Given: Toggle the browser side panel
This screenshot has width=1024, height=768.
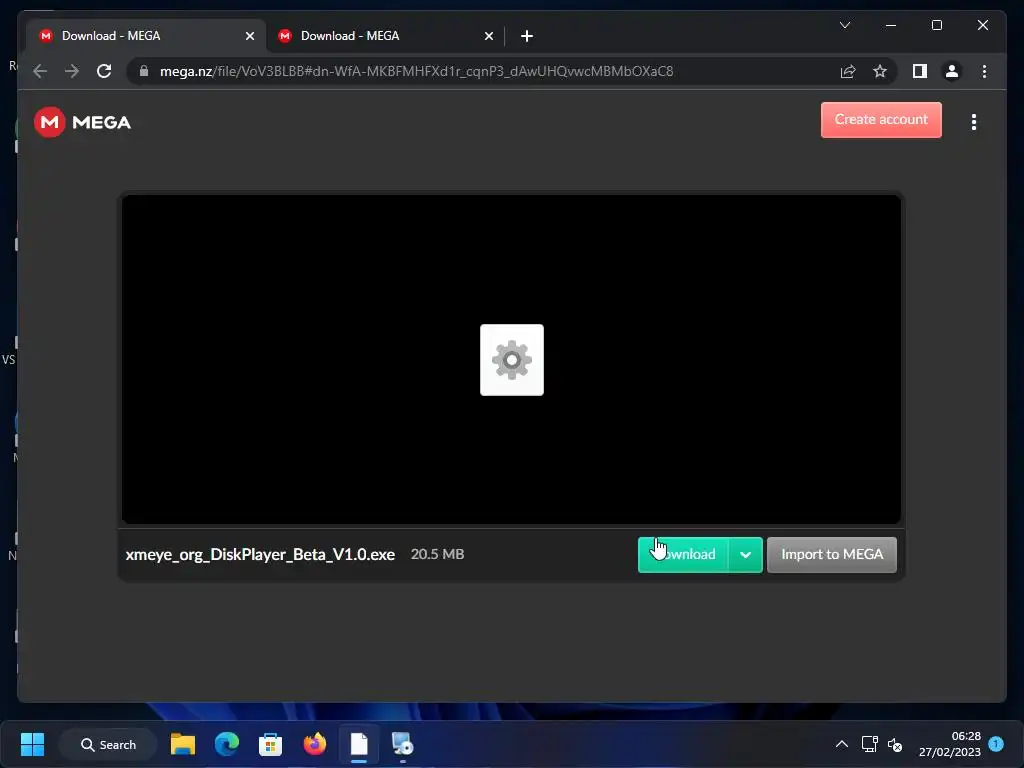Looking at the screenshot, I should coord(920,71).
